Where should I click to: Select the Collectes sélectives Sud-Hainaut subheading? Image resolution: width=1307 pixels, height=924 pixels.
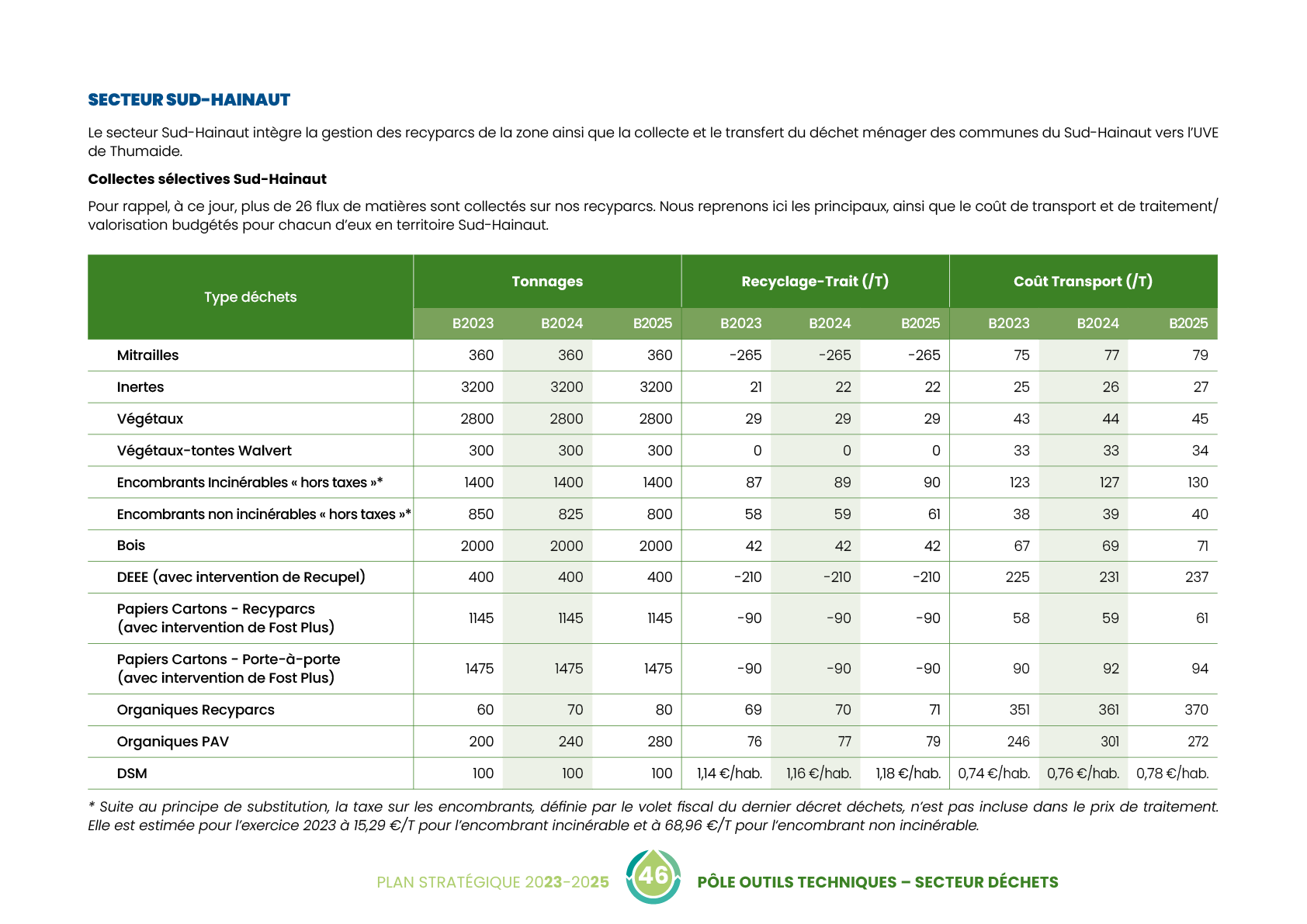pyautogui.click(x=207, y=179)
